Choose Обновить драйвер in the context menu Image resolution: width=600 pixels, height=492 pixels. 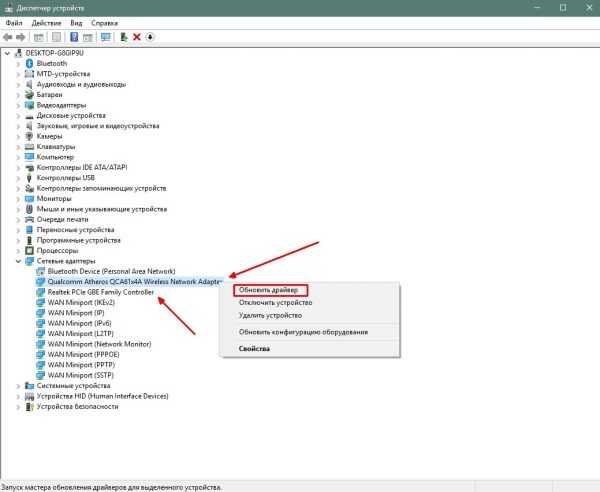point(268,290)
